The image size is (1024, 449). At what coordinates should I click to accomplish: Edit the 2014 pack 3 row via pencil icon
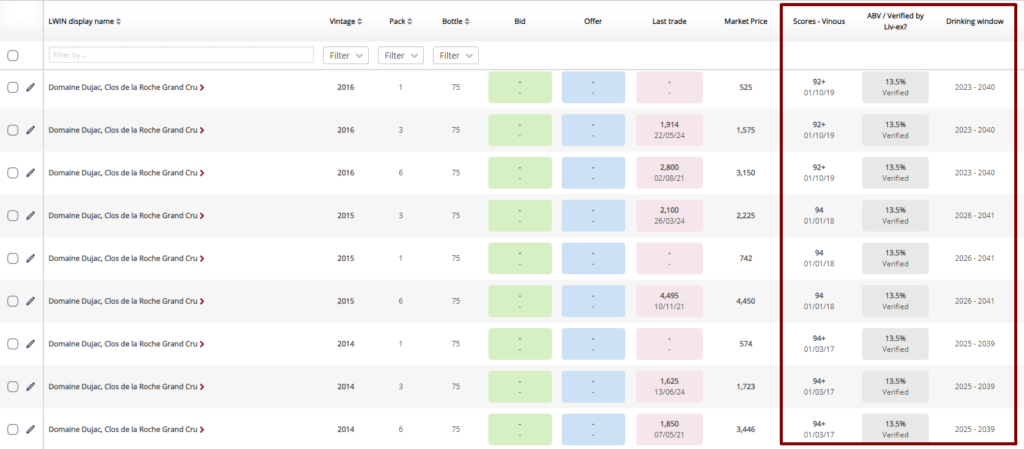coord(30,386)
